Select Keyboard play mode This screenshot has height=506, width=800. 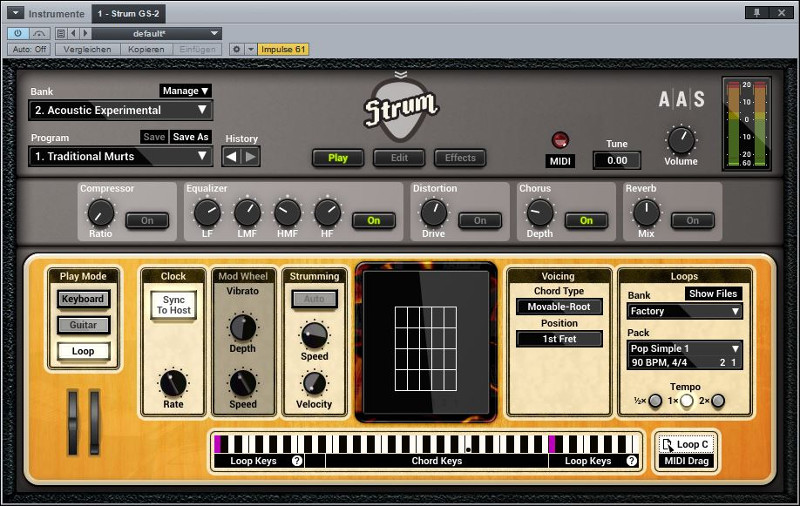[83, 299]
